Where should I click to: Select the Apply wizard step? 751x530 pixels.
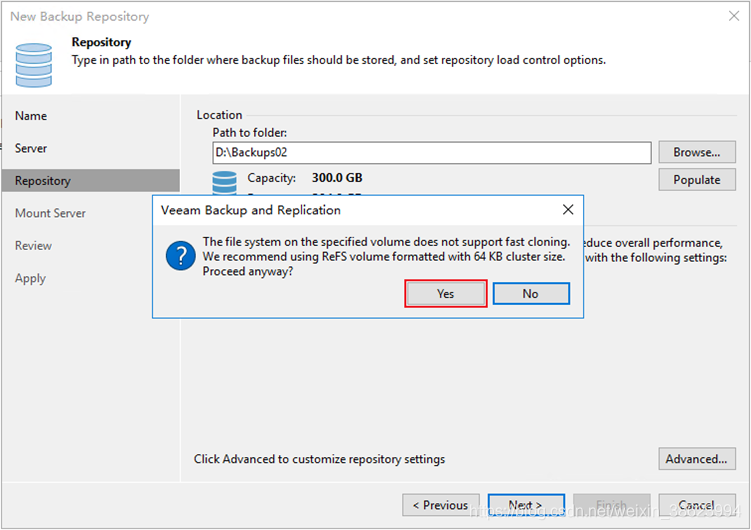point(30,278)
